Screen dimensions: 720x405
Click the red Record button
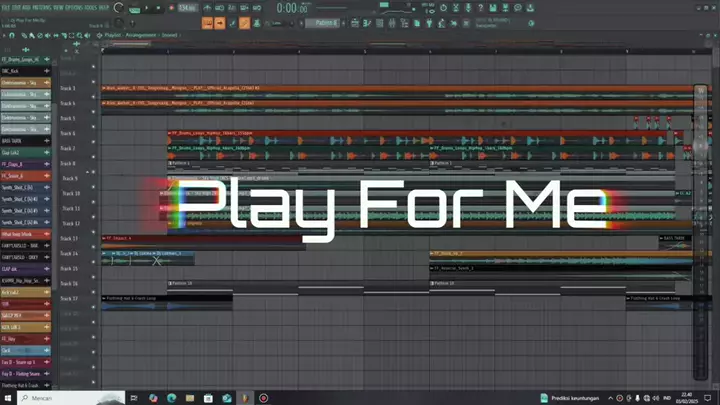(170, 8)
